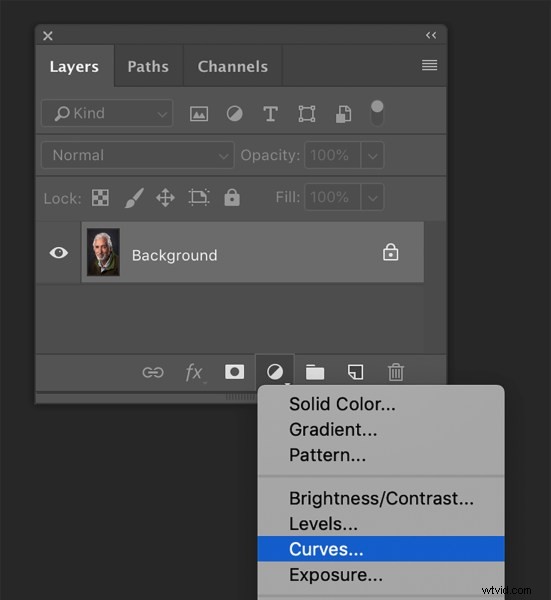Open the fx layer style button

tap(194, 372)
